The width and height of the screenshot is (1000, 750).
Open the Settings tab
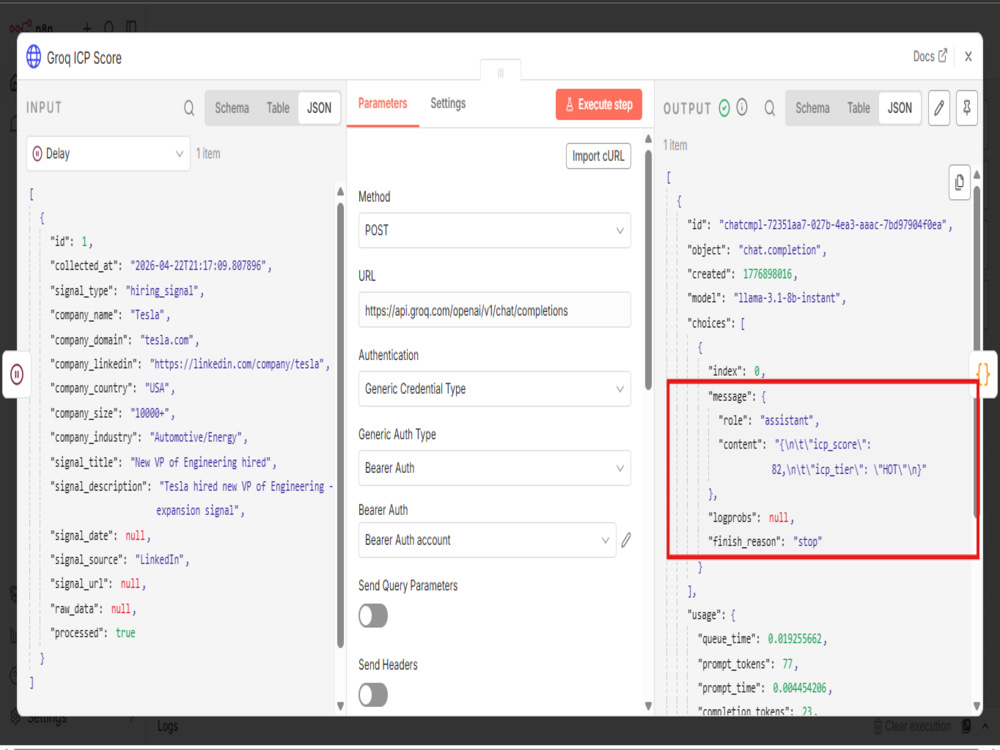coord(448,103)
